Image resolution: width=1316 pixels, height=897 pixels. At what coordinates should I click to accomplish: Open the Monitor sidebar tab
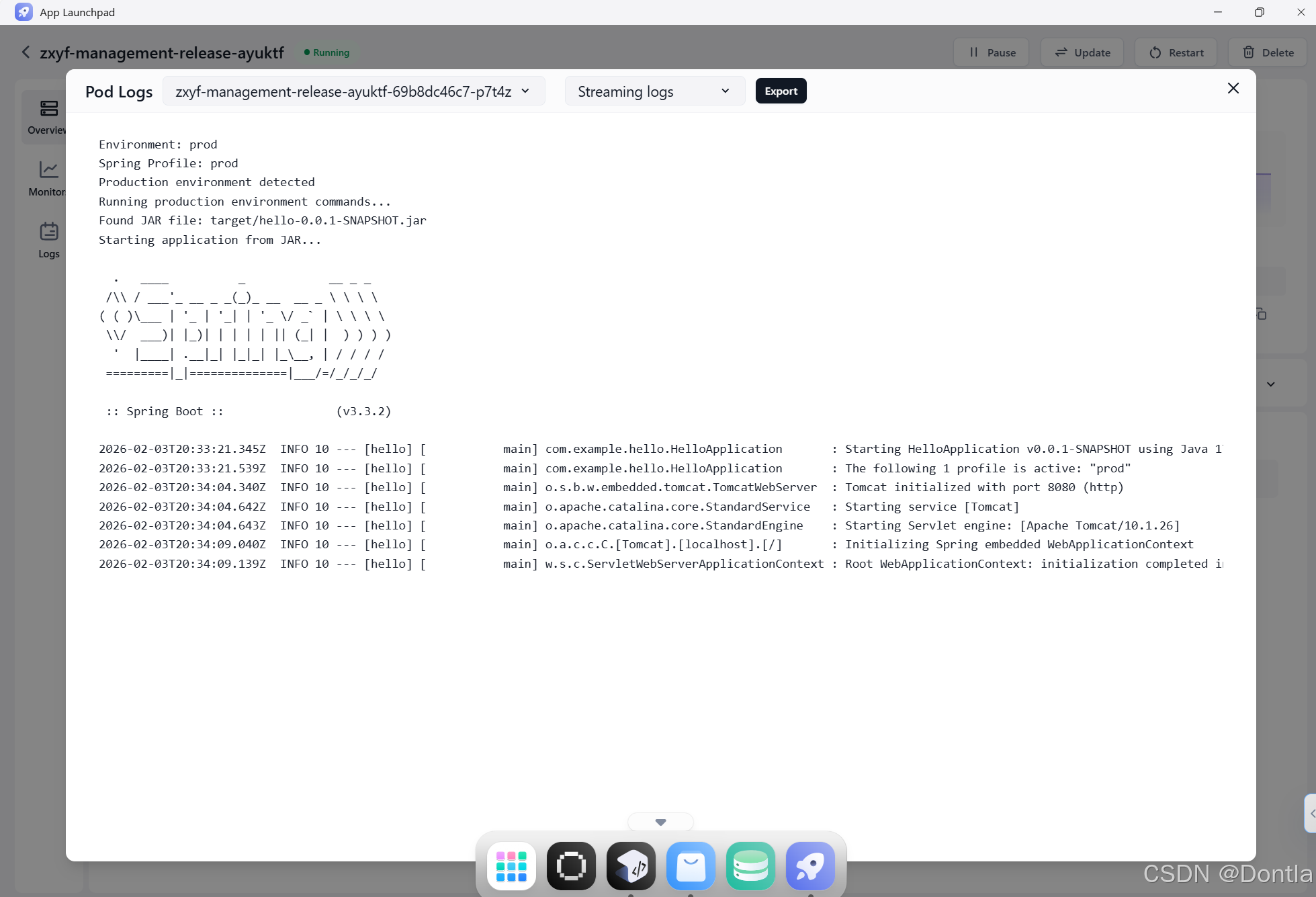(x=48, y=178)
